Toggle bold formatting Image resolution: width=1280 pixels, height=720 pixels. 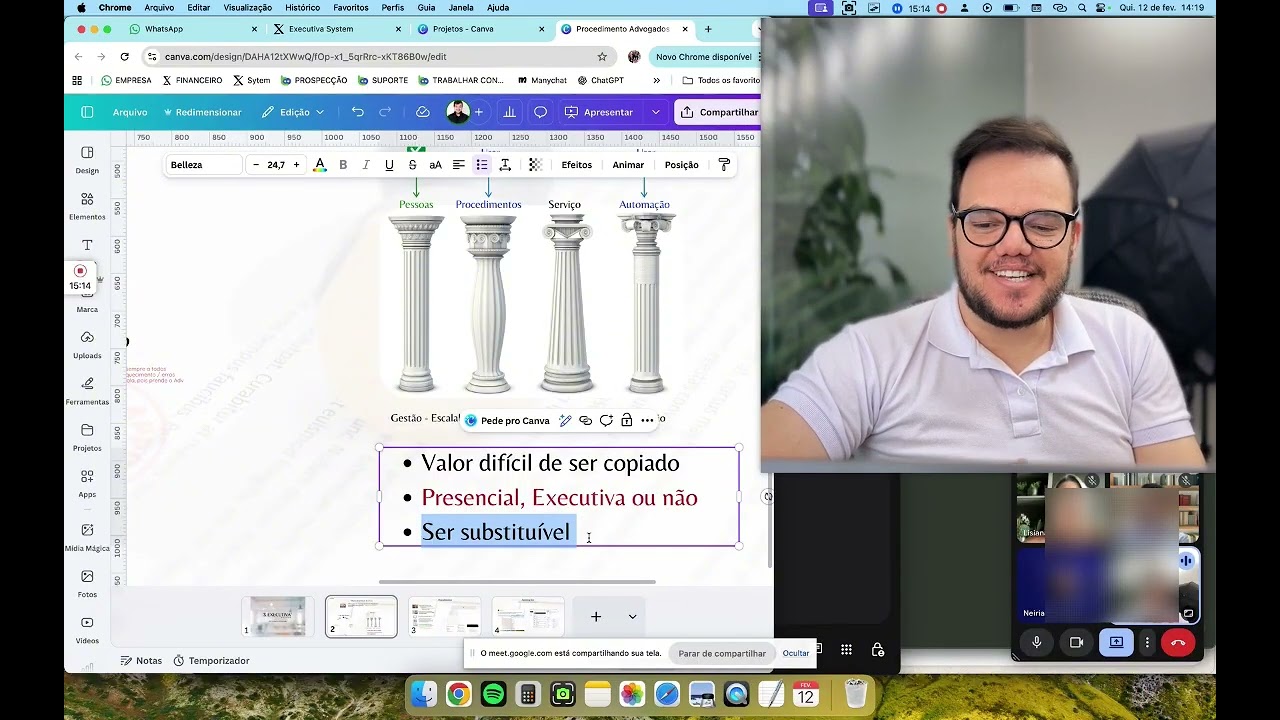(x=343, y=165)
